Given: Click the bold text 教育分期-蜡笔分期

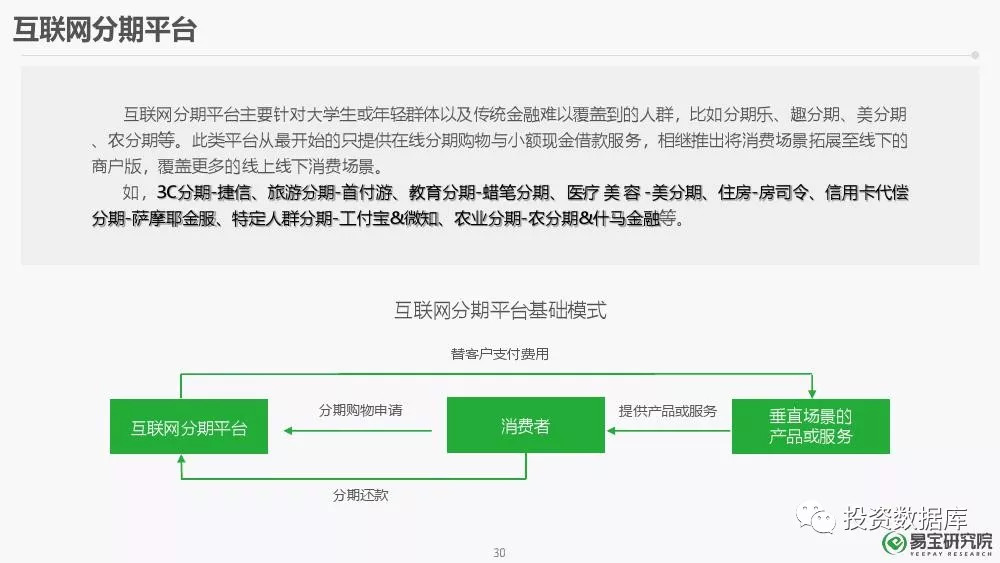Looking at the screenshot, I should tap(479, 192).
